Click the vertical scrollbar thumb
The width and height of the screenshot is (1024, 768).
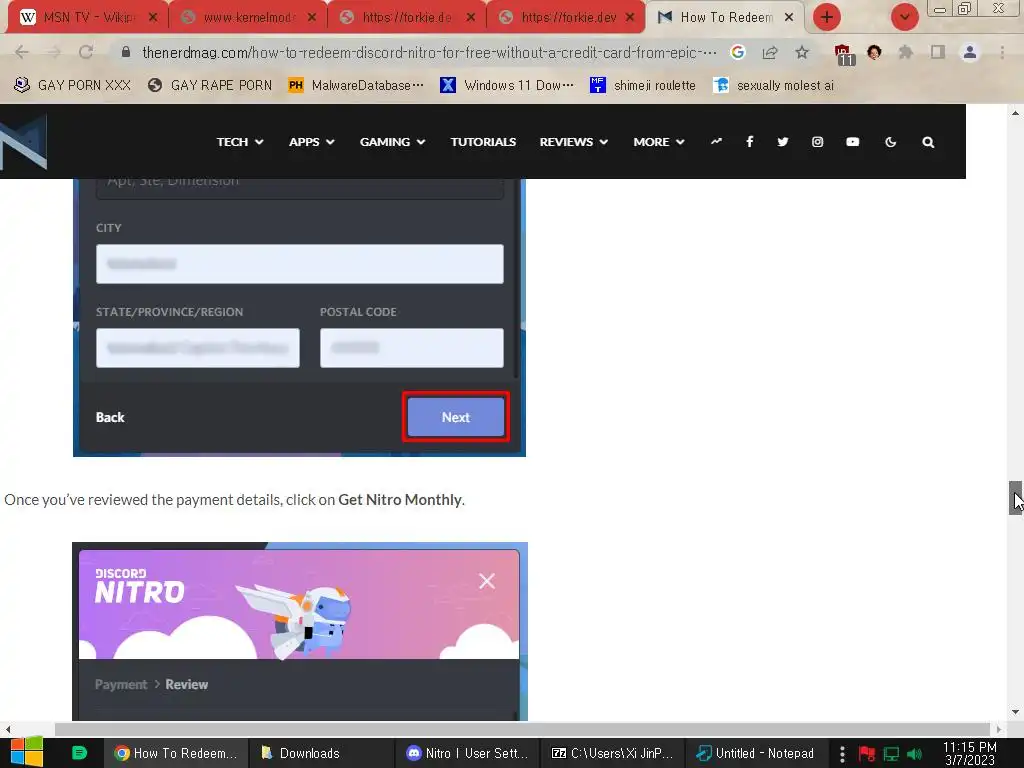click(x=1015, y=498)
